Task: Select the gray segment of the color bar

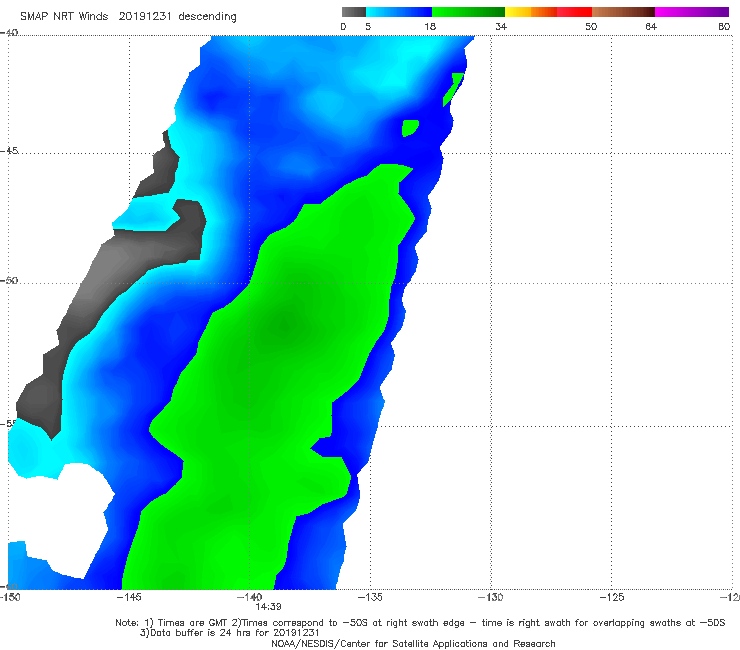Action: click(x=353, y=12)
